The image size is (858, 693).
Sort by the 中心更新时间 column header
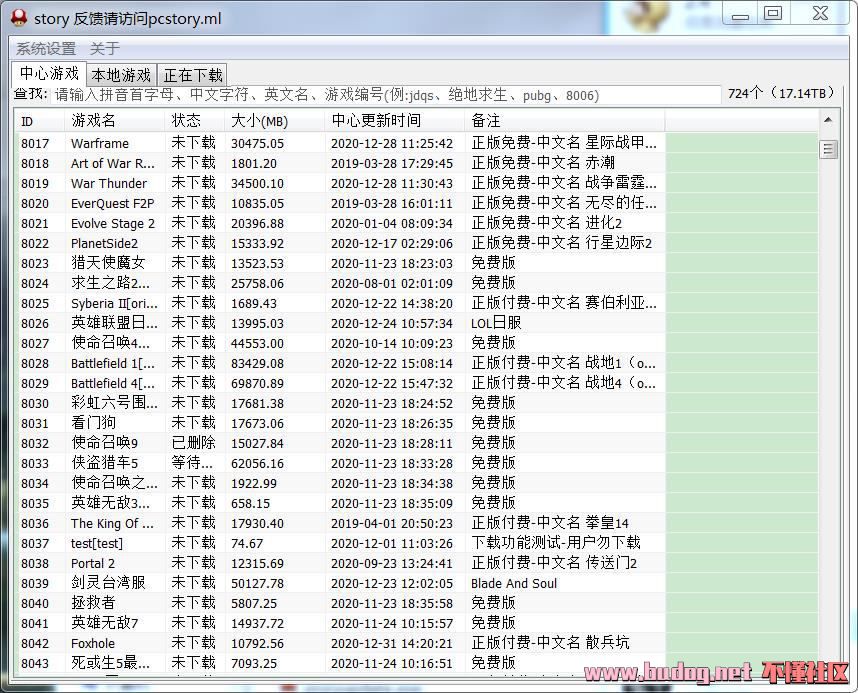pyautogui.click(x=395, y=120)
